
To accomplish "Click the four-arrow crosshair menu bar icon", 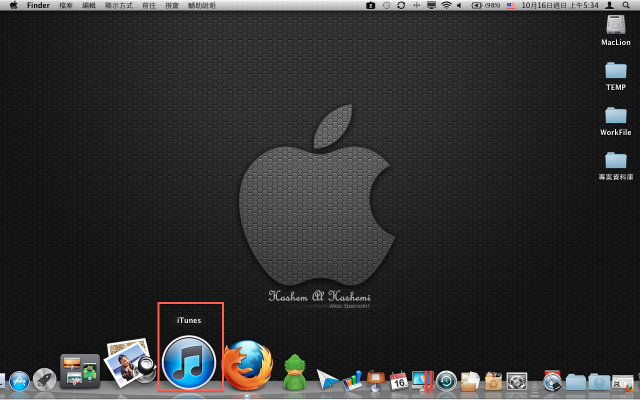I will [x=417, y=5].
